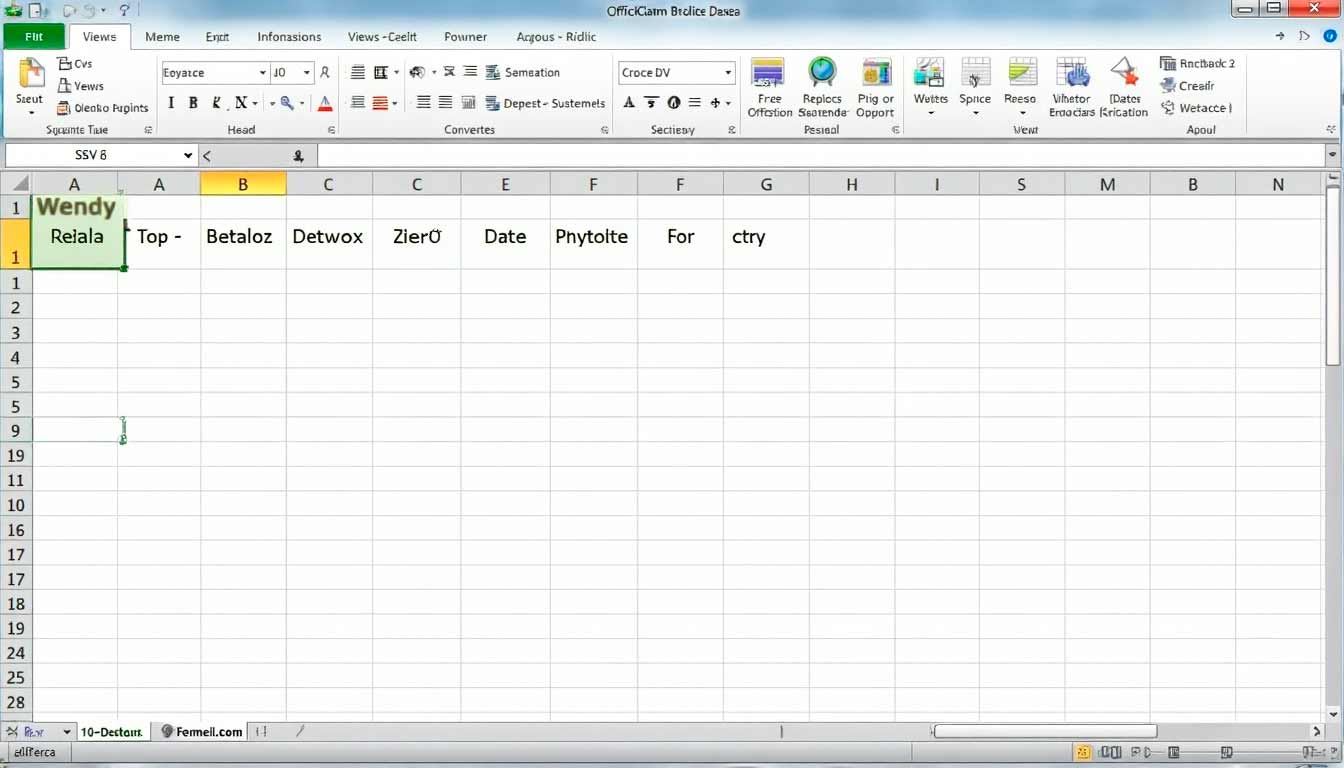Click the Szeut paste clipboard icon
The width and height of the screenshot is (1344, 768).
[31, 75]
